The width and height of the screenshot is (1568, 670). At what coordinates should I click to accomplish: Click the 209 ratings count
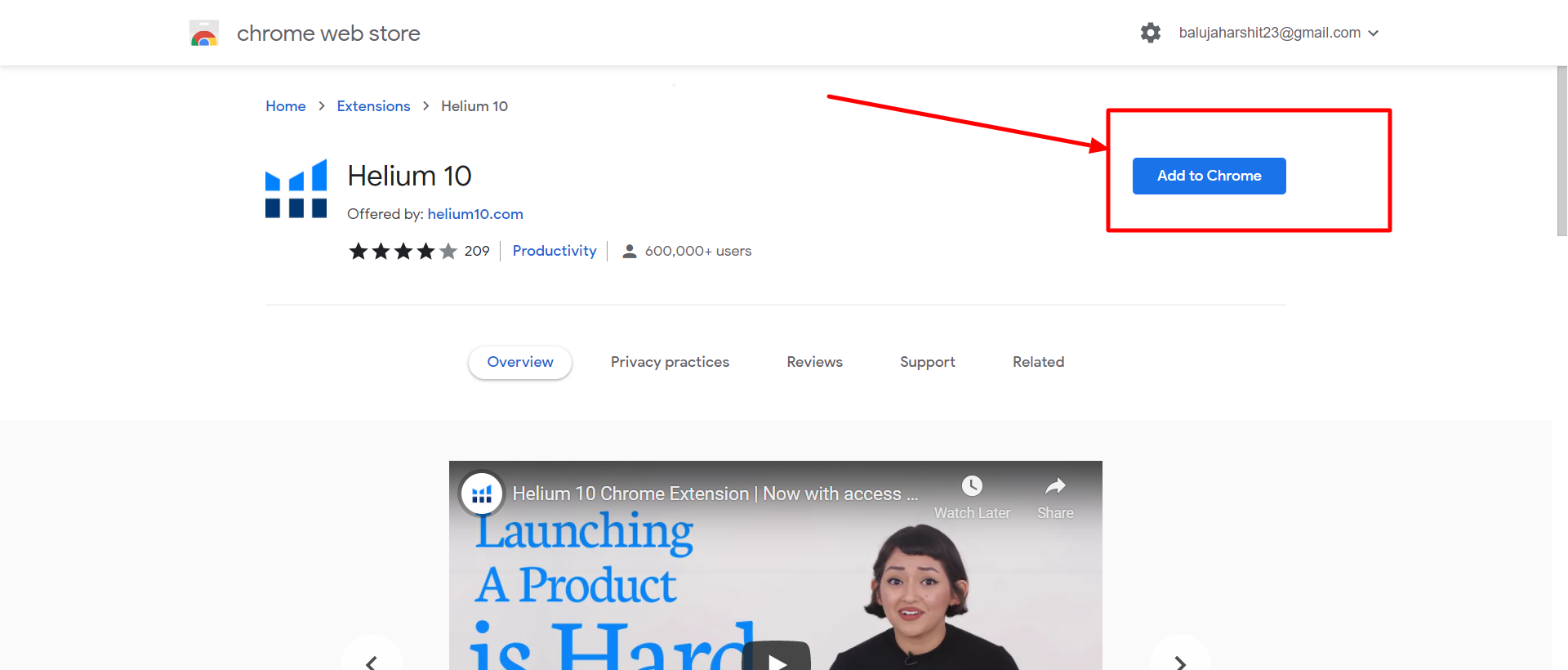[477, 251]
